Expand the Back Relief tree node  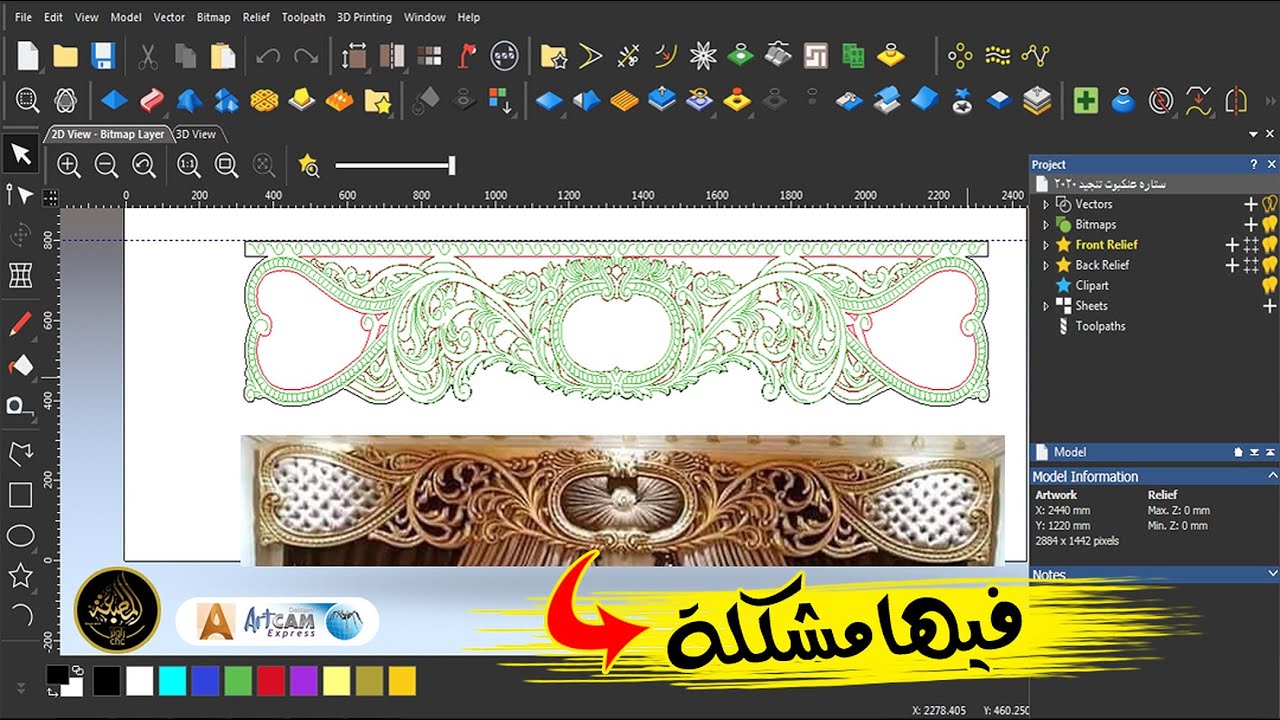tap(1046, 265)
